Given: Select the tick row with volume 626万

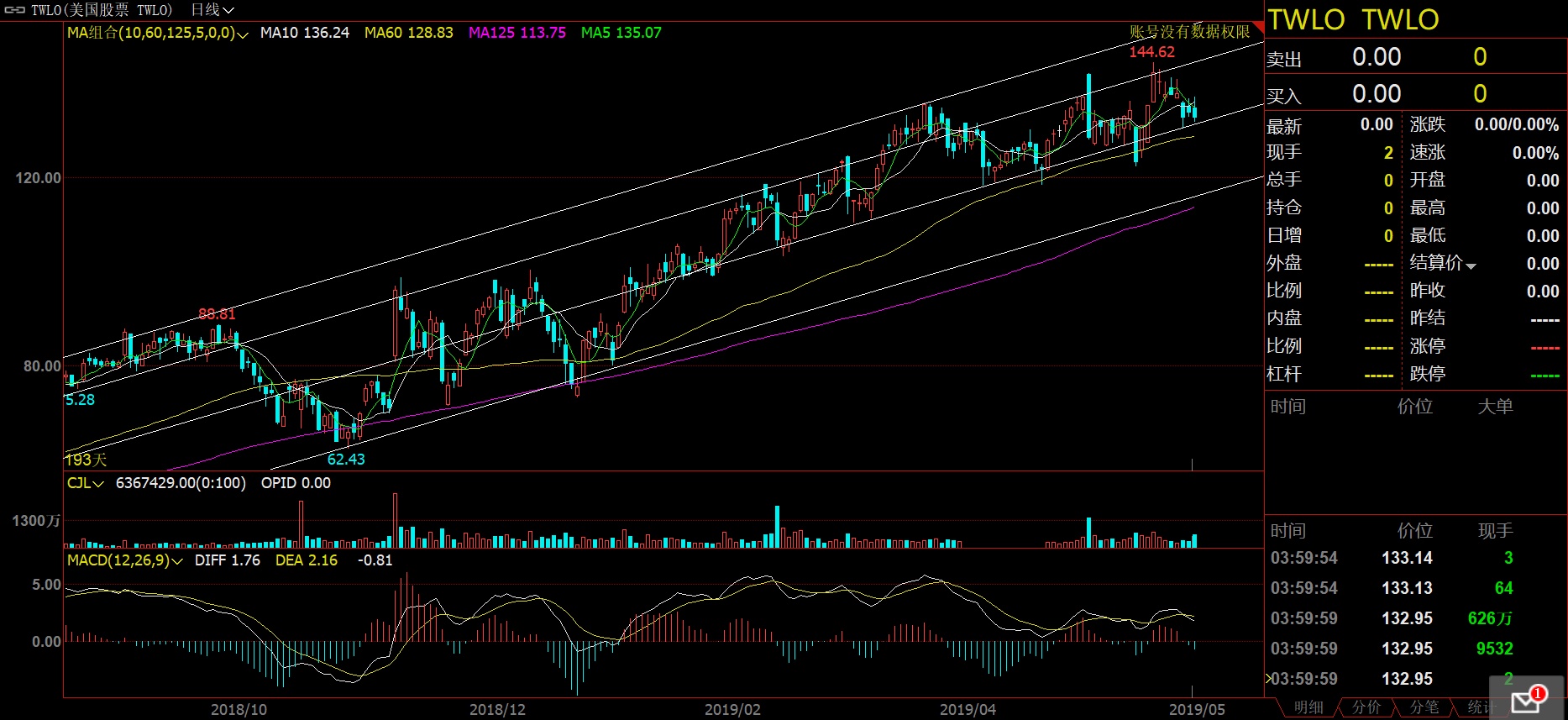Looking at the screenshot, I should pyautogui.click(x=1416, y=618).
